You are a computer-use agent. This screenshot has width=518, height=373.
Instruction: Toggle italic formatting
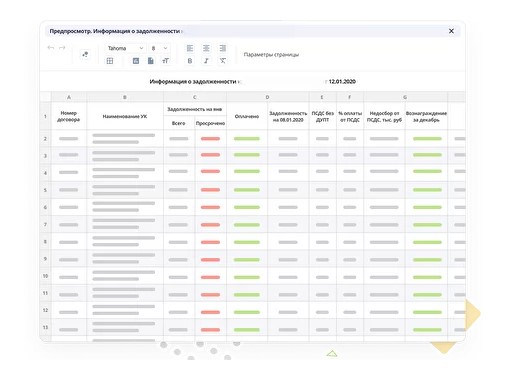[x=206, y=61]
